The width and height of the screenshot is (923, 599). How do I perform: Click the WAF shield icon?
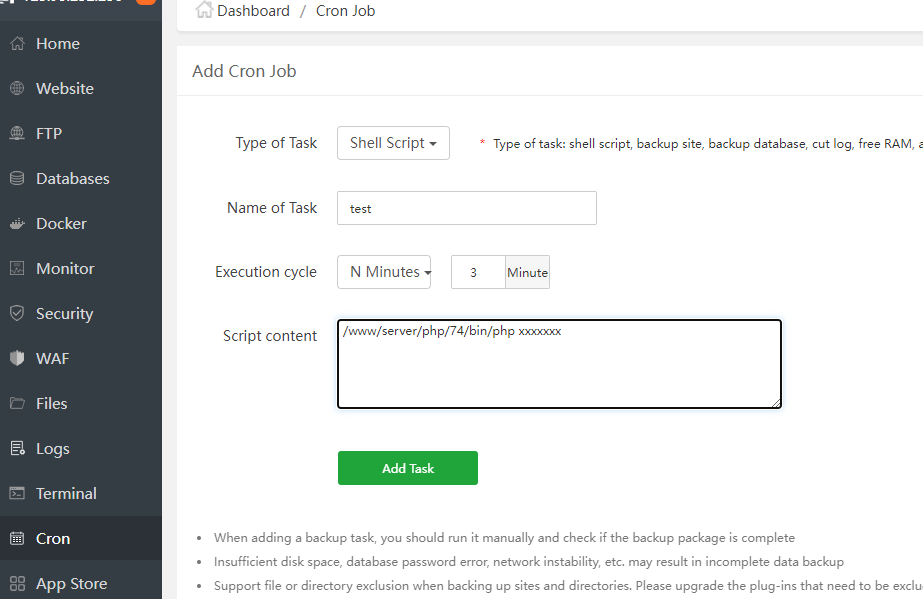coord(17,359)
